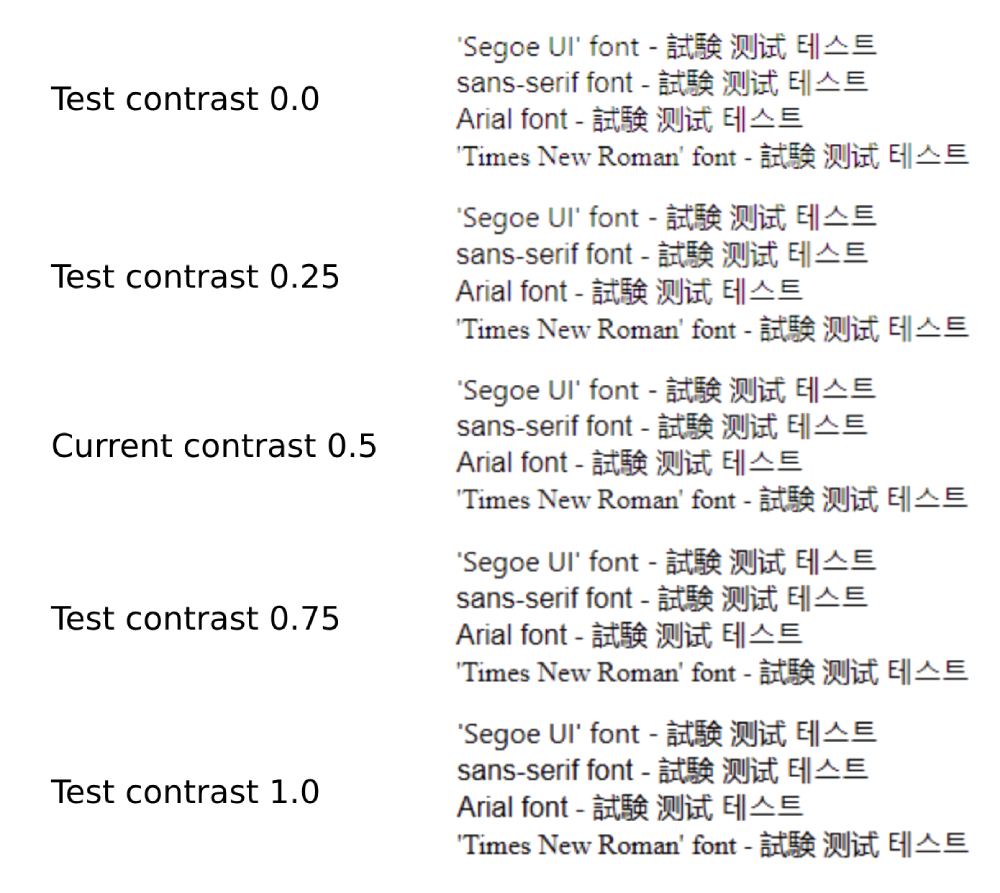The height and width of the screenshot is (893, 1000).
Task: Select Segoe UI sample for contrast 0.0
Action: [x=666, y=45]
